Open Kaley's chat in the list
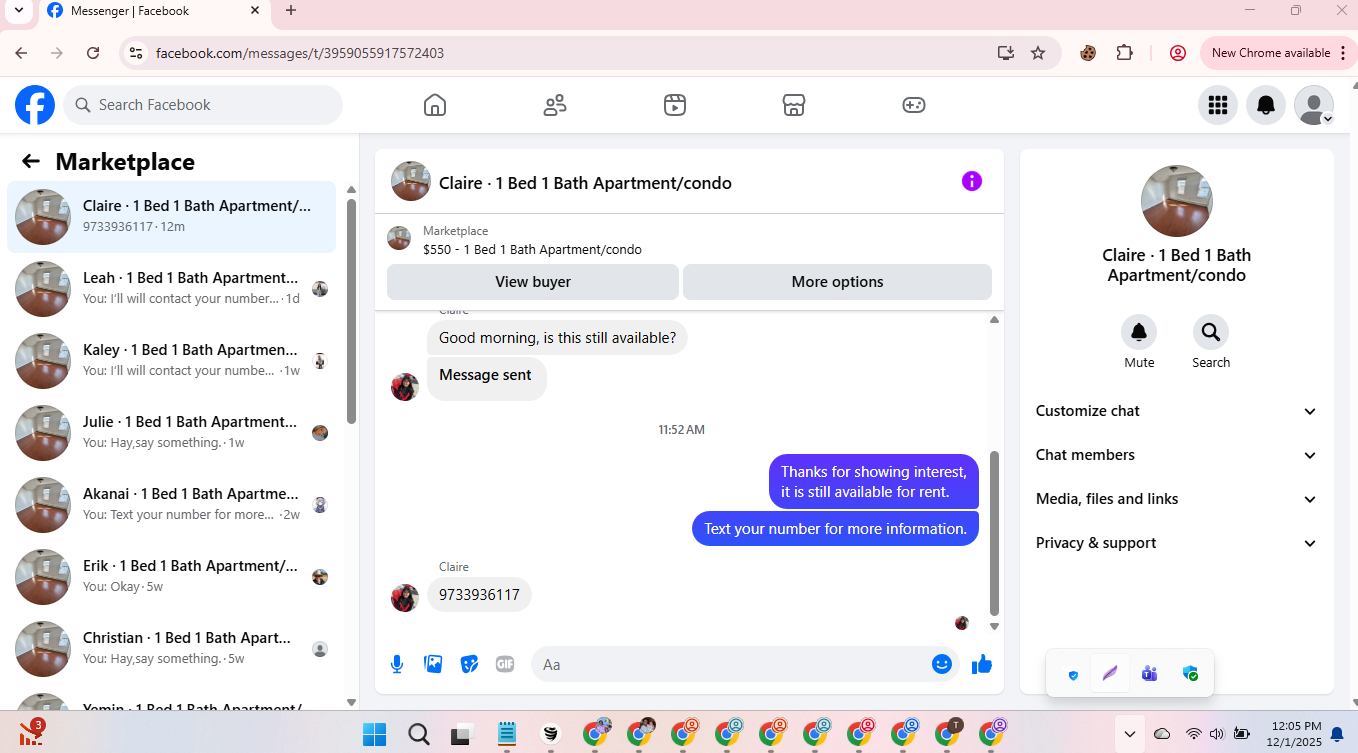Image resolution: width=1358 pixels, height=753 pixels. click(172, 361)
